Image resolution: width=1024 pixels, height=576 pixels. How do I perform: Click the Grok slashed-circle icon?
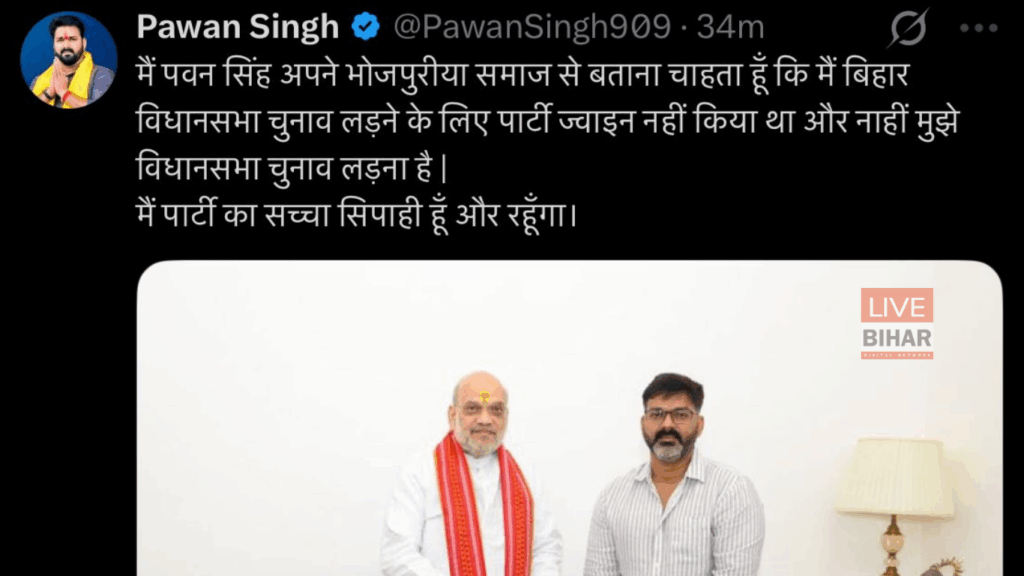[x=908, y=28]
